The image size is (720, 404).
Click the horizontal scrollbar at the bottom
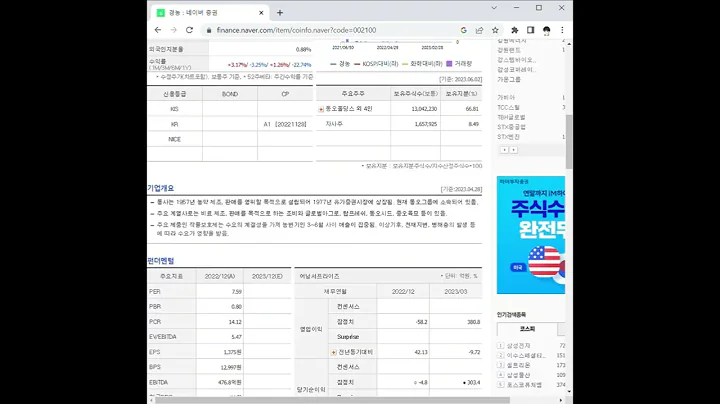tap(332, 400)
